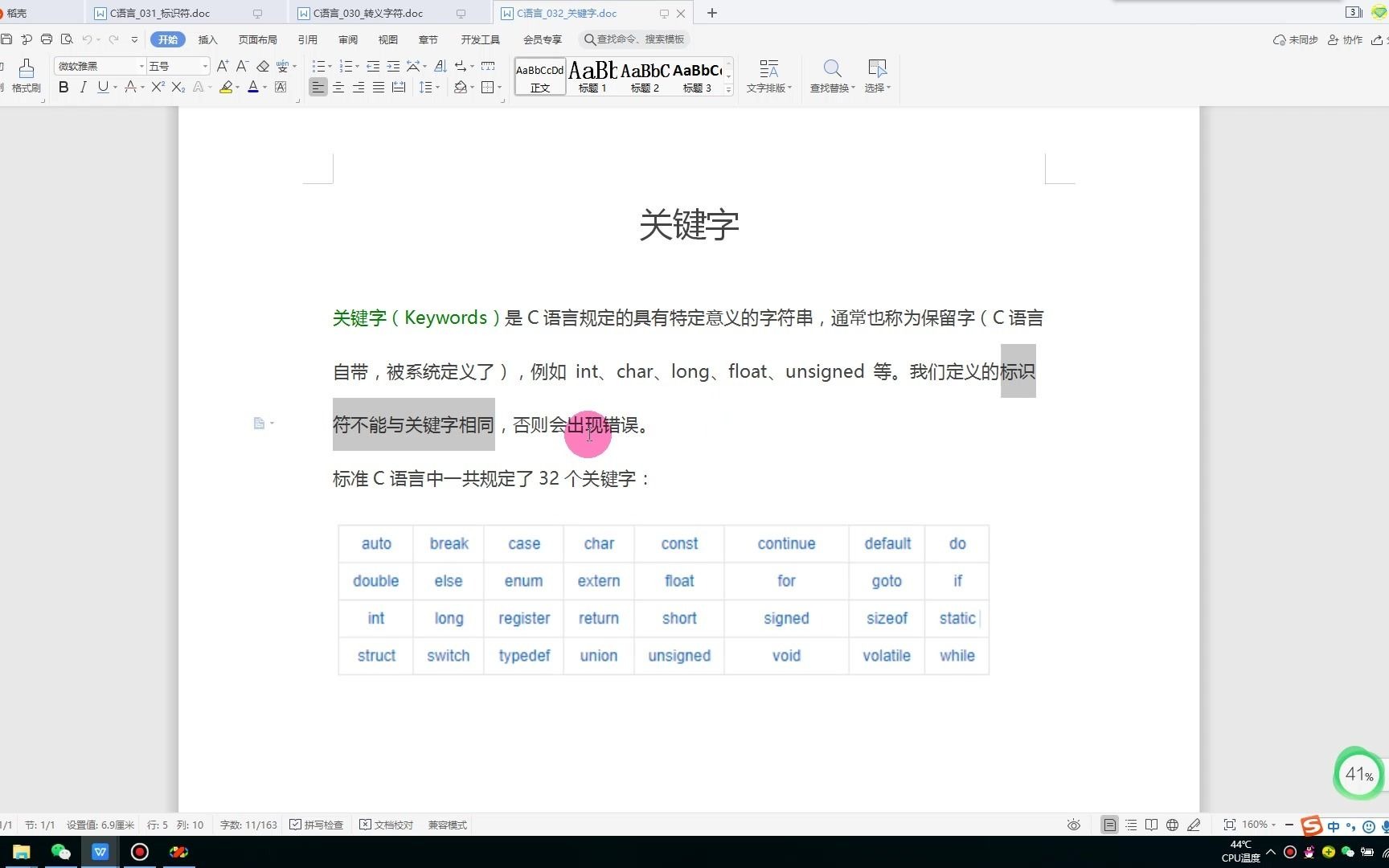
Task: Switch to reading layout view icon
Action: (x=1151, y=825)
